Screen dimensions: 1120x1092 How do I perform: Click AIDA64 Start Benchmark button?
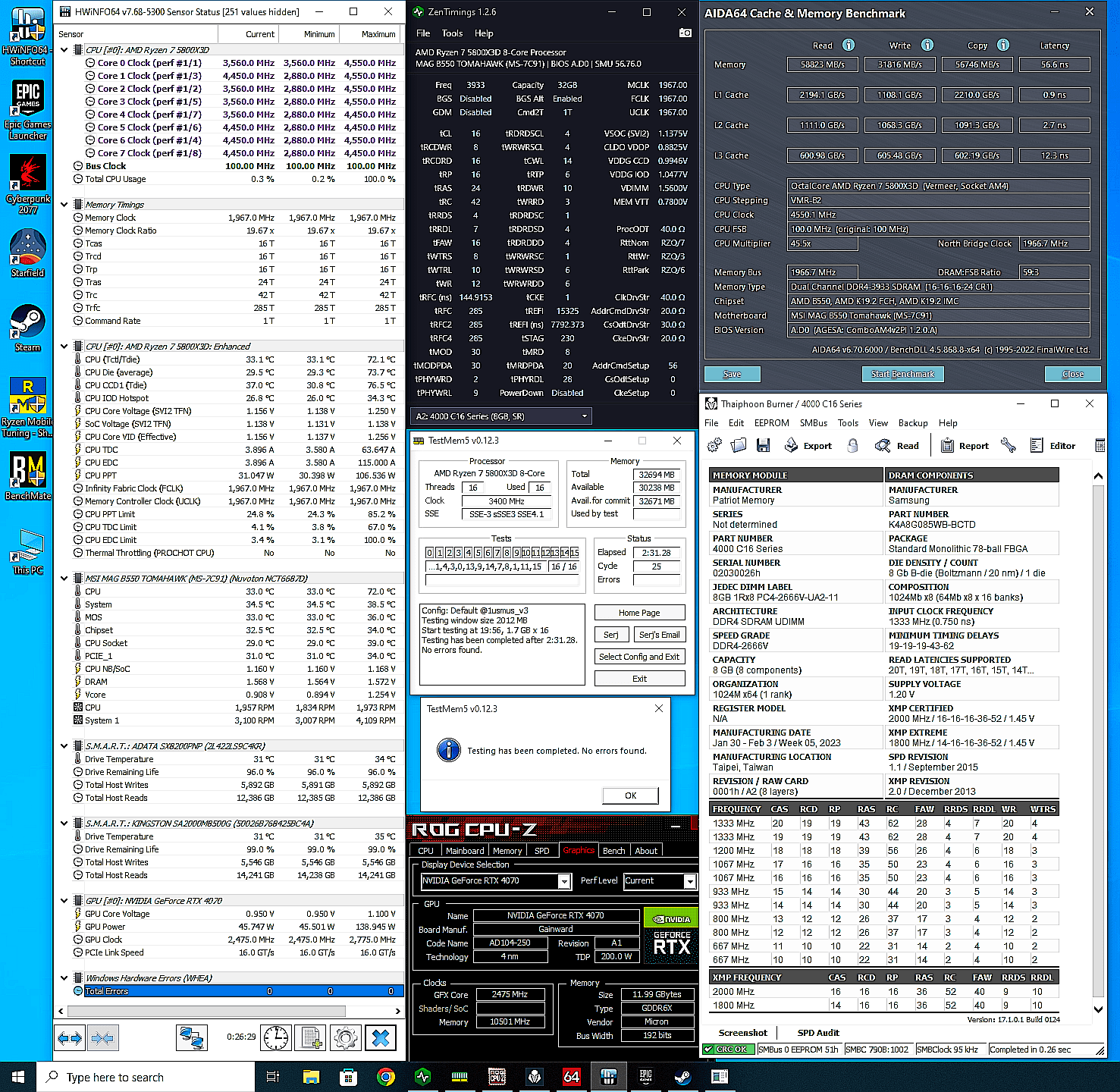point(902,374)
